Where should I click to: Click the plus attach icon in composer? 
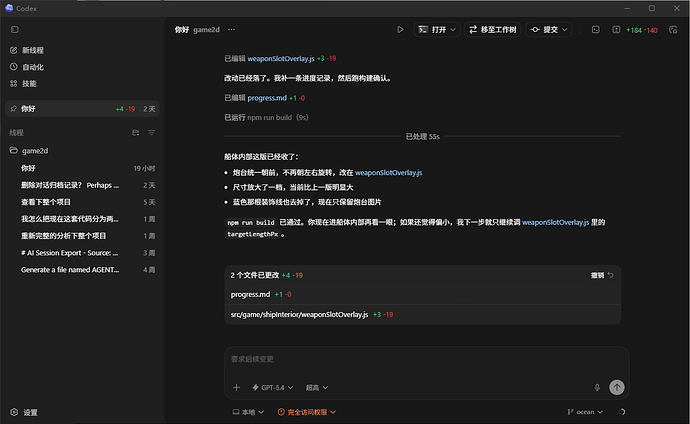[236, 387]
